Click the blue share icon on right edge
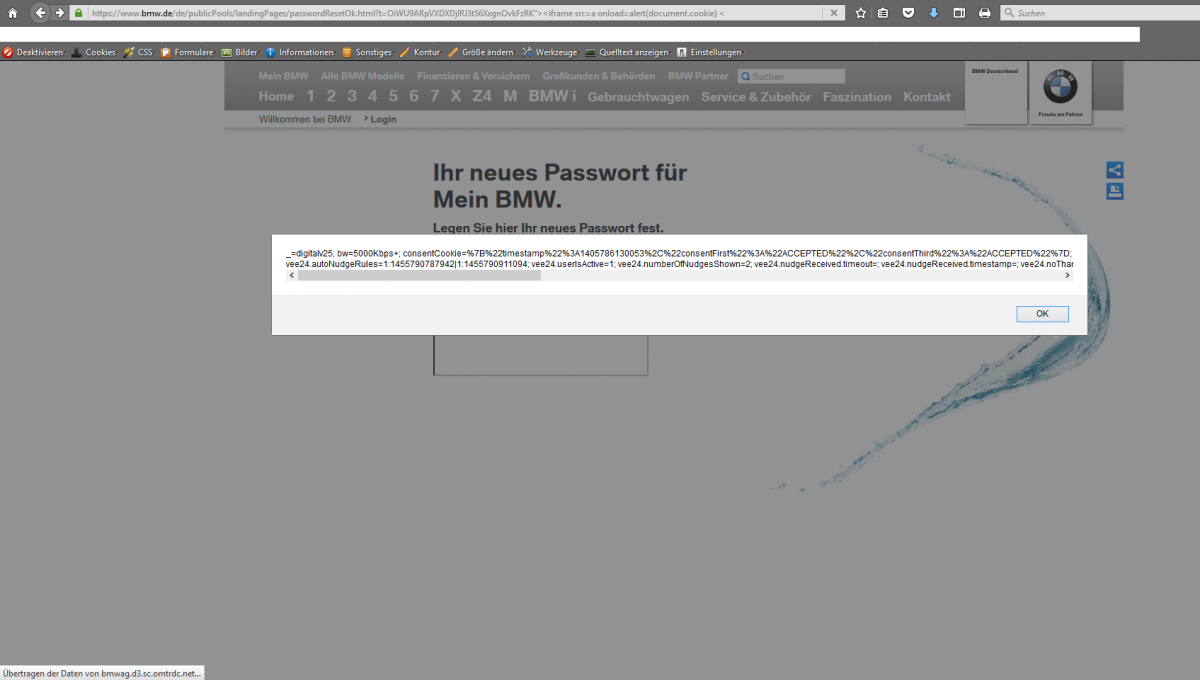The width and height of the screenshot is (1200, 680). click(x=1115, y=170)
